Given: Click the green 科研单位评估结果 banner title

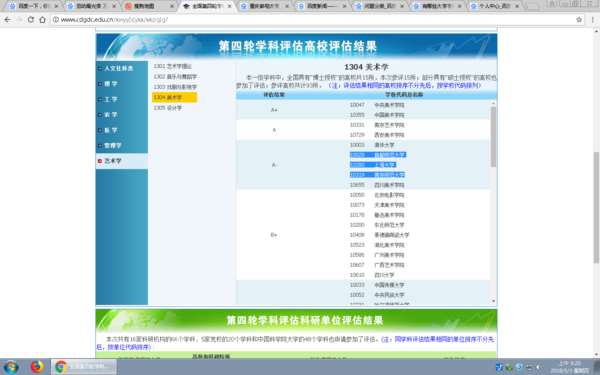Looking at the screenshot, I should tap(305, 320).
